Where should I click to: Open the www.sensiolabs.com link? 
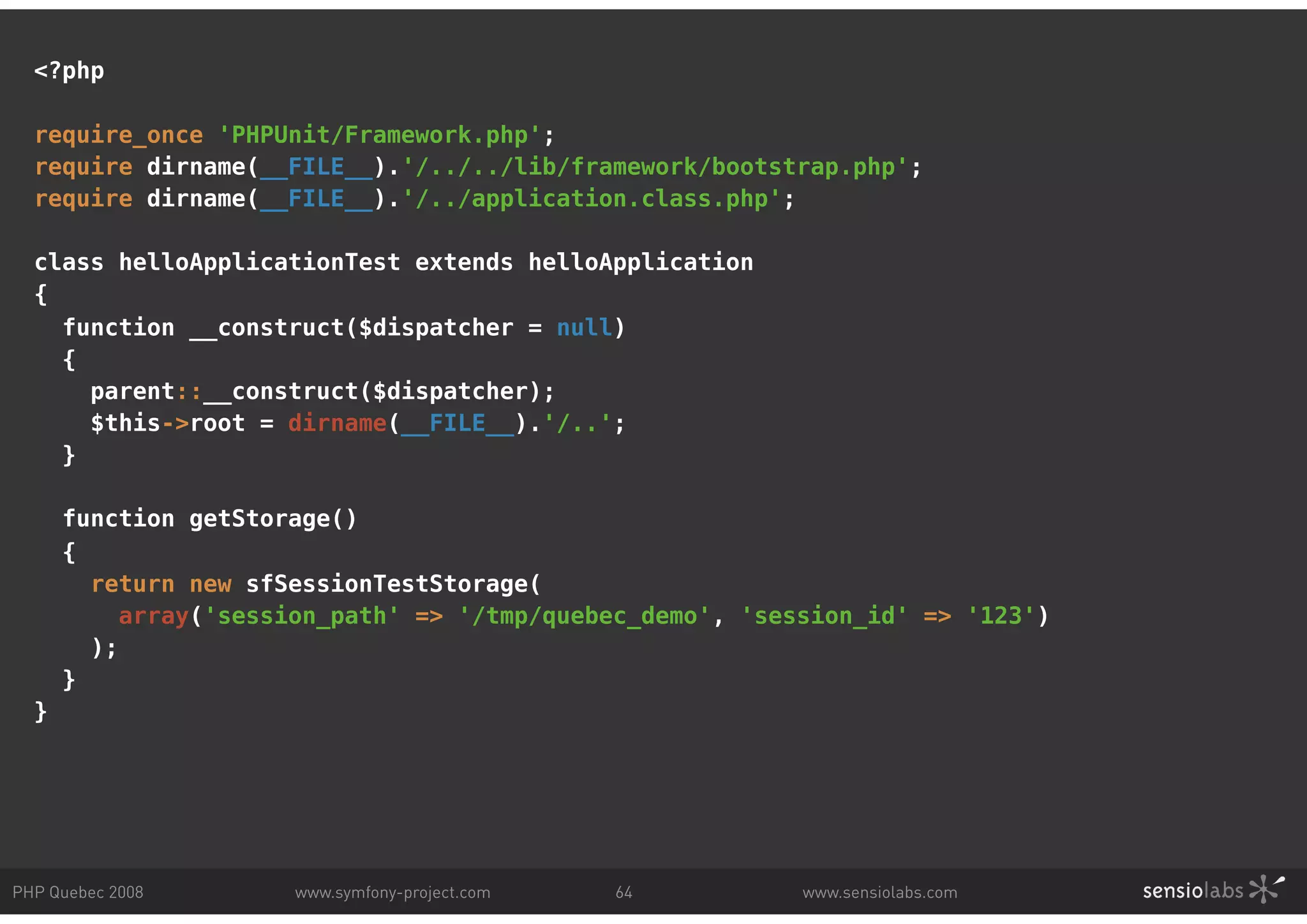click(x=879, y=892)
